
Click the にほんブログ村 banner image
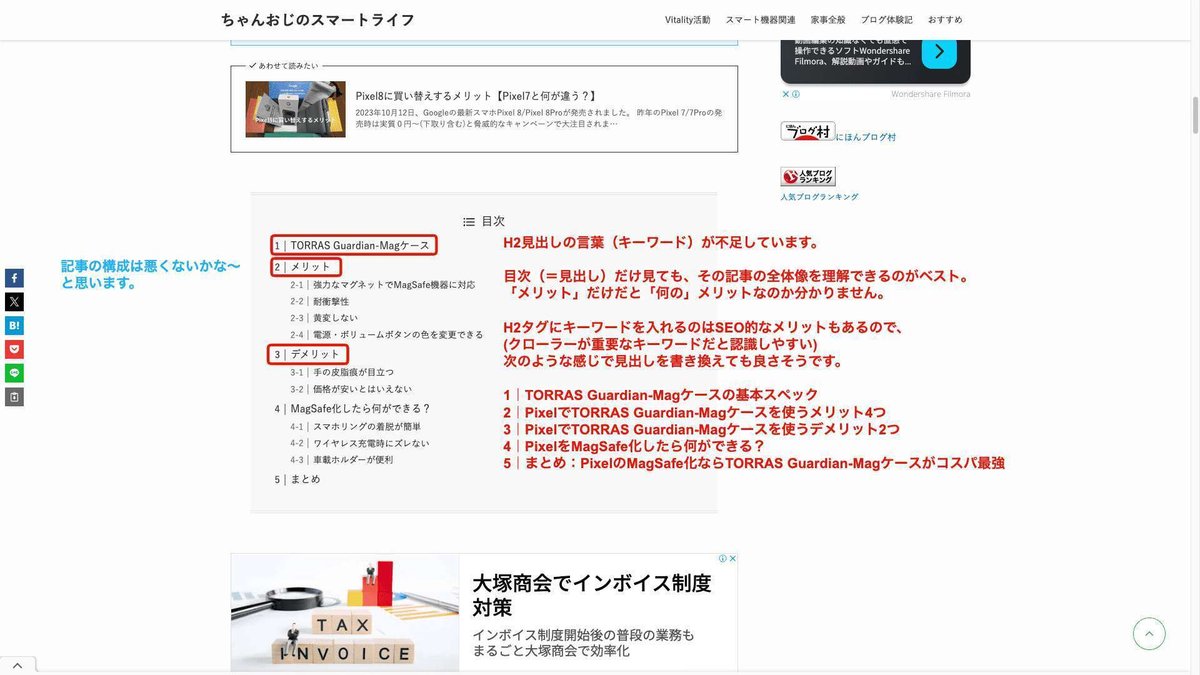tap(807, 131)
